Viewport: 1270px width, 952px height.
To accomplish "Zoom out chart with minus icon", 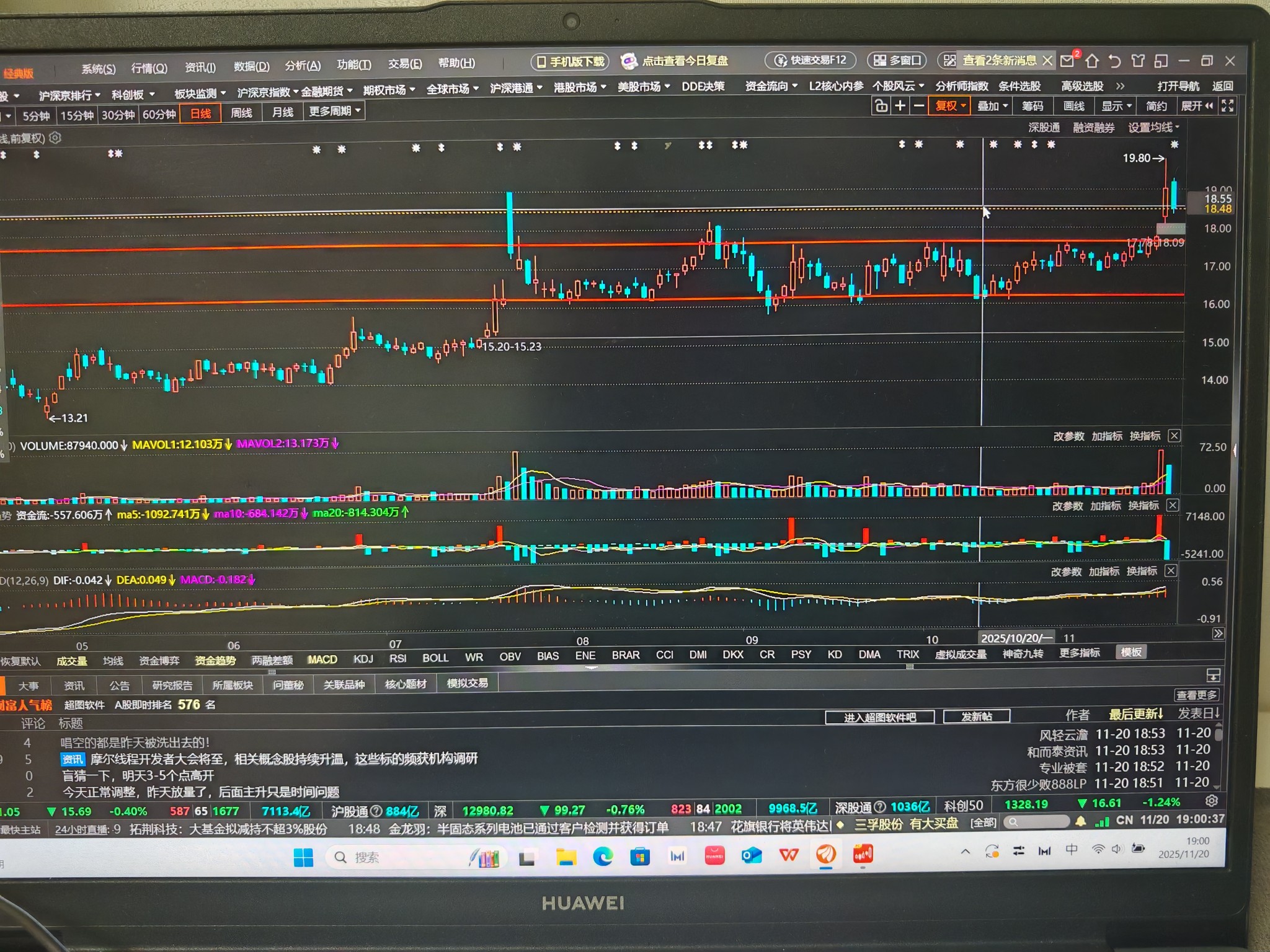I will pos(919,106).
